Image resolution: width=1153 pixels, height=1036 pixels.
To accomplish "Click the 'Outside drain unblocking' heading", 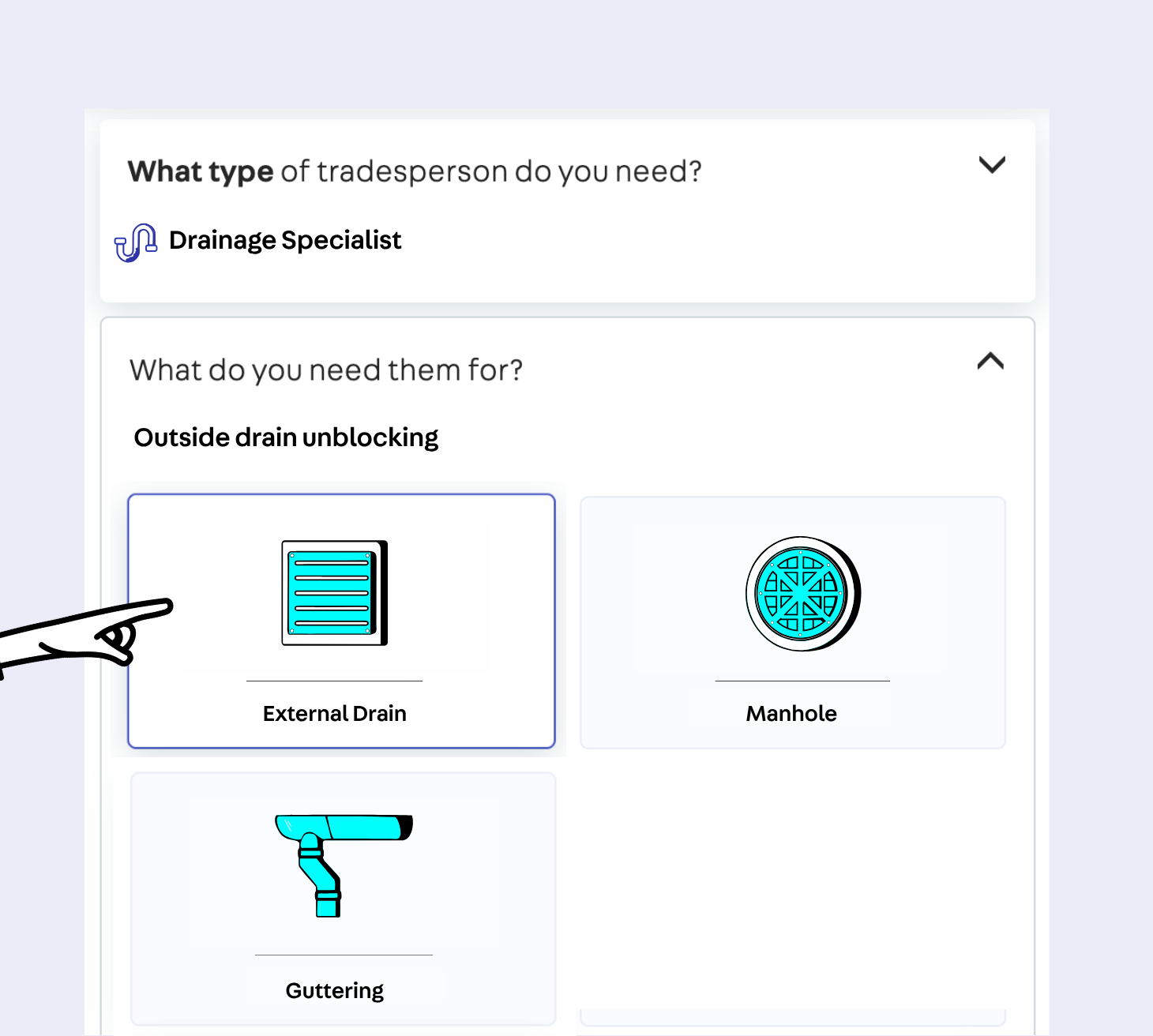I will click(286, 437).
